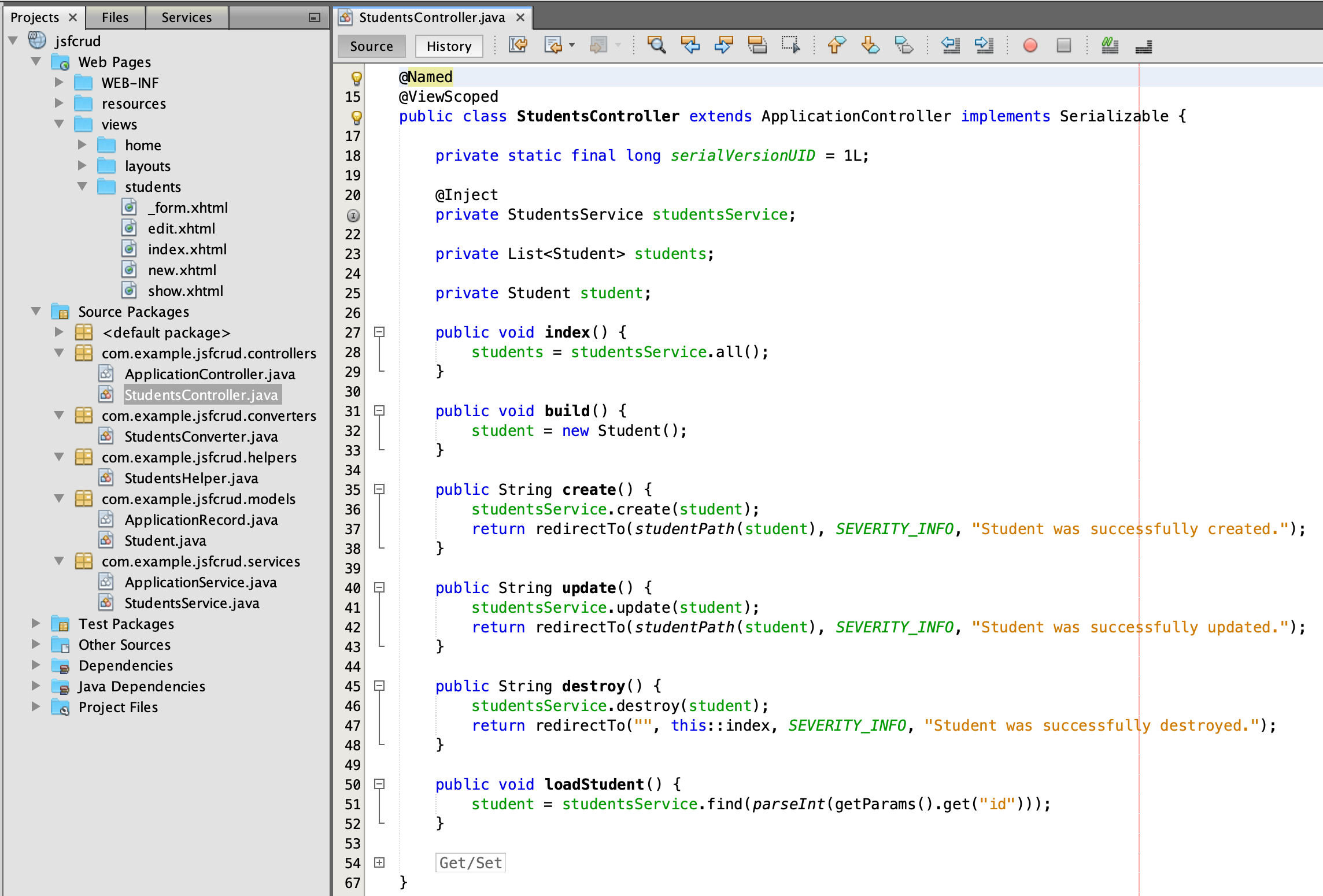Minimize the Projects window group
Viewport: 1323px width, 896px height.
point(314,17)
